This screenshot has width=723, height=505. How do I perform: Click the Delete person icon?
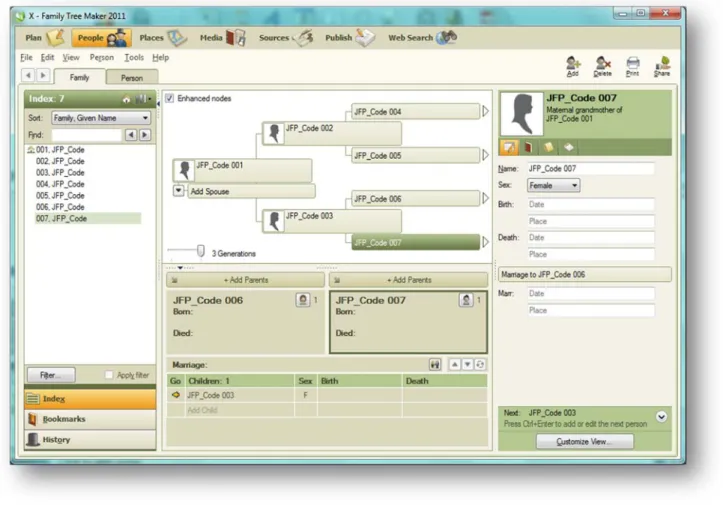[602, 66]
